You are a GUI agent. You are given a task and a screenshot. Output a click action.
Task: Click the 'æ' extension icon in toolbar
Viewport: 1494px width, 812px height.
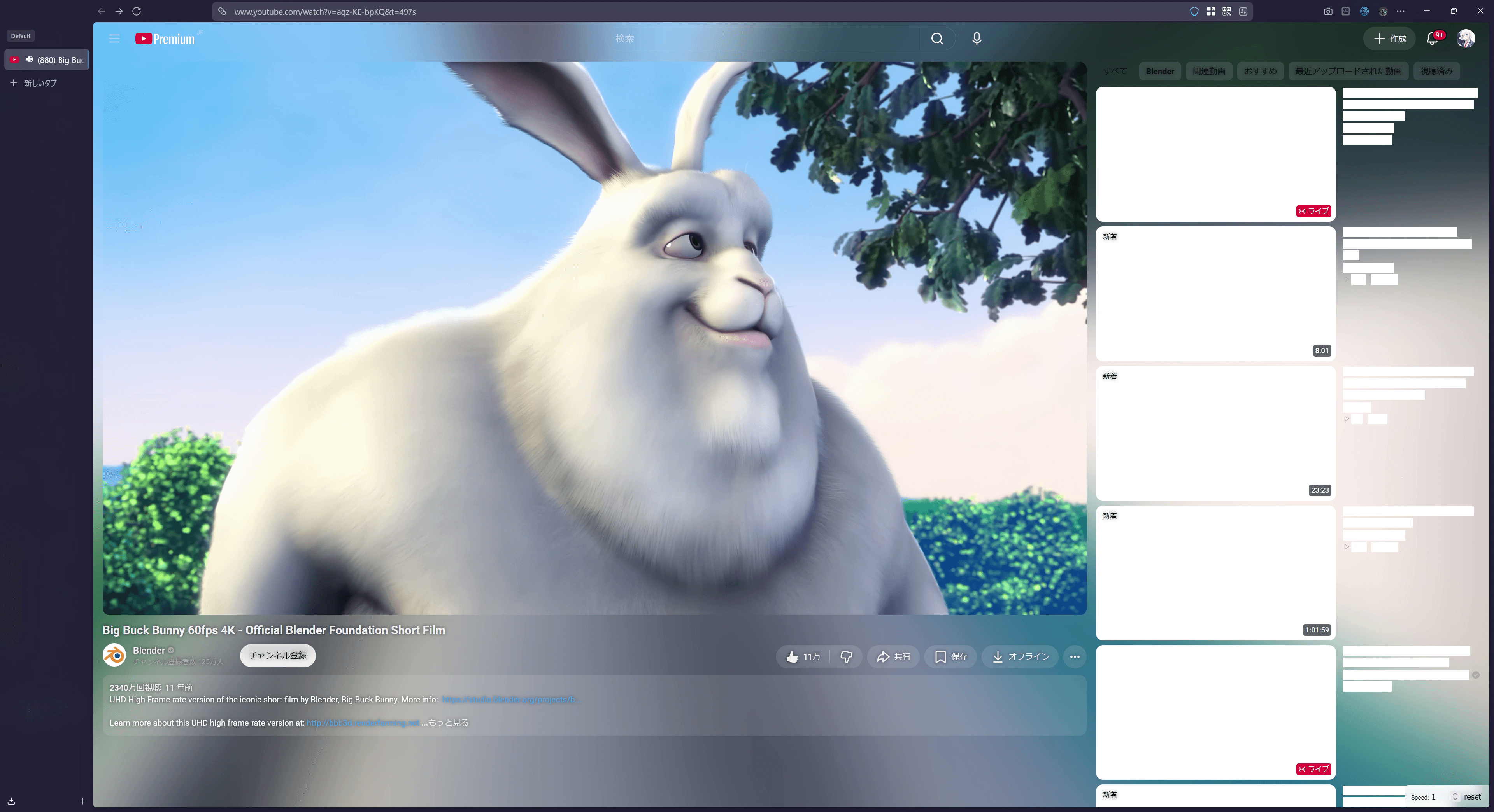click(1345, 11)
